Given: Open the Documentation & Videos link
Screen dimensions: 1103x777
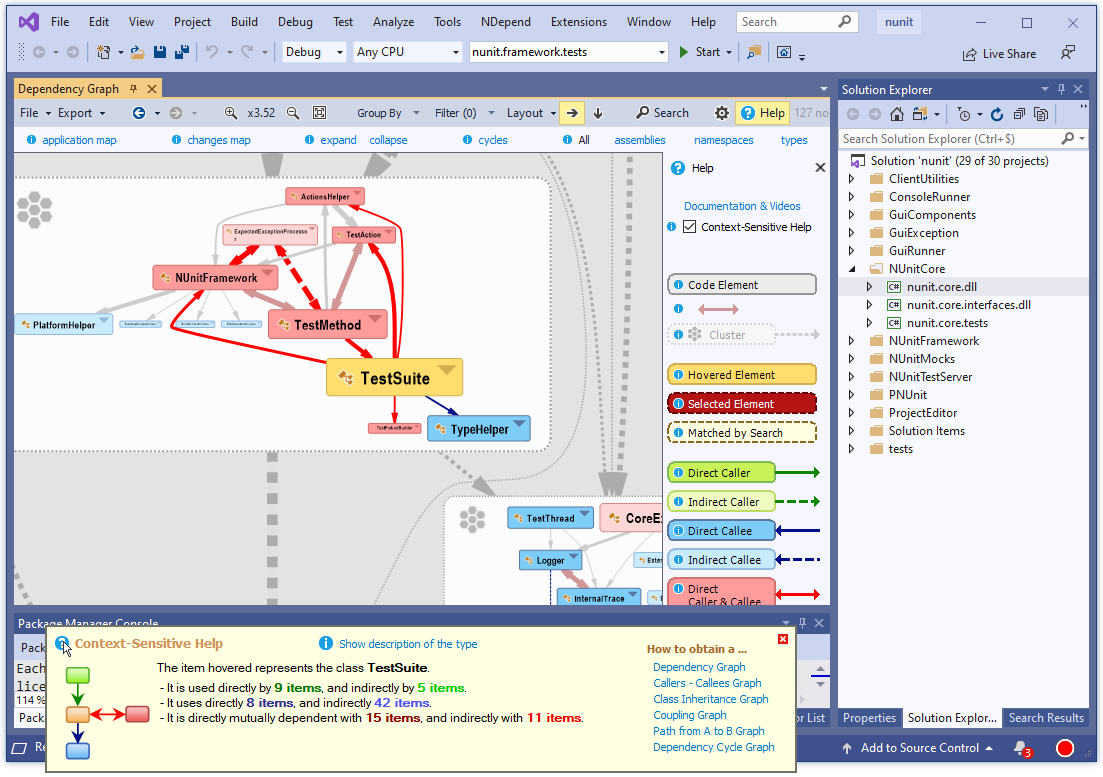Looking at the screenshot, I should tap(742, 206).
